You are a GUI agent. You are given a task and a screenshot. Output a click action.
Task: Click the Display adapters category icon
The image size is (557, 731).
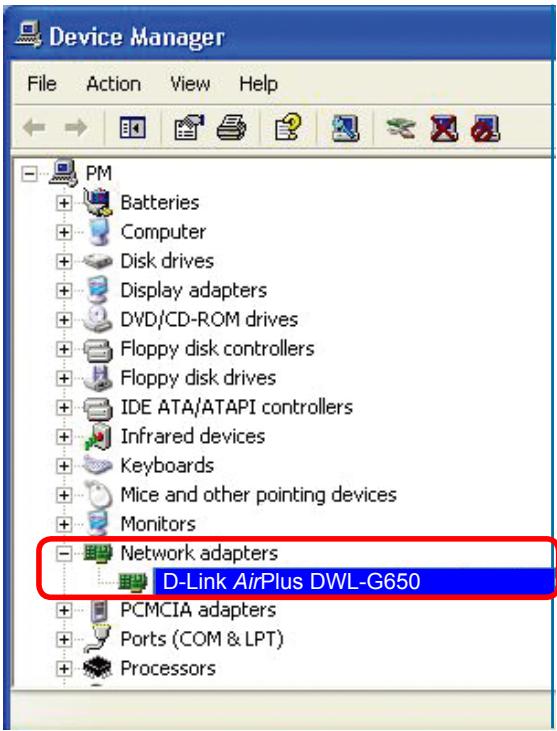click(x=98, y=290)
